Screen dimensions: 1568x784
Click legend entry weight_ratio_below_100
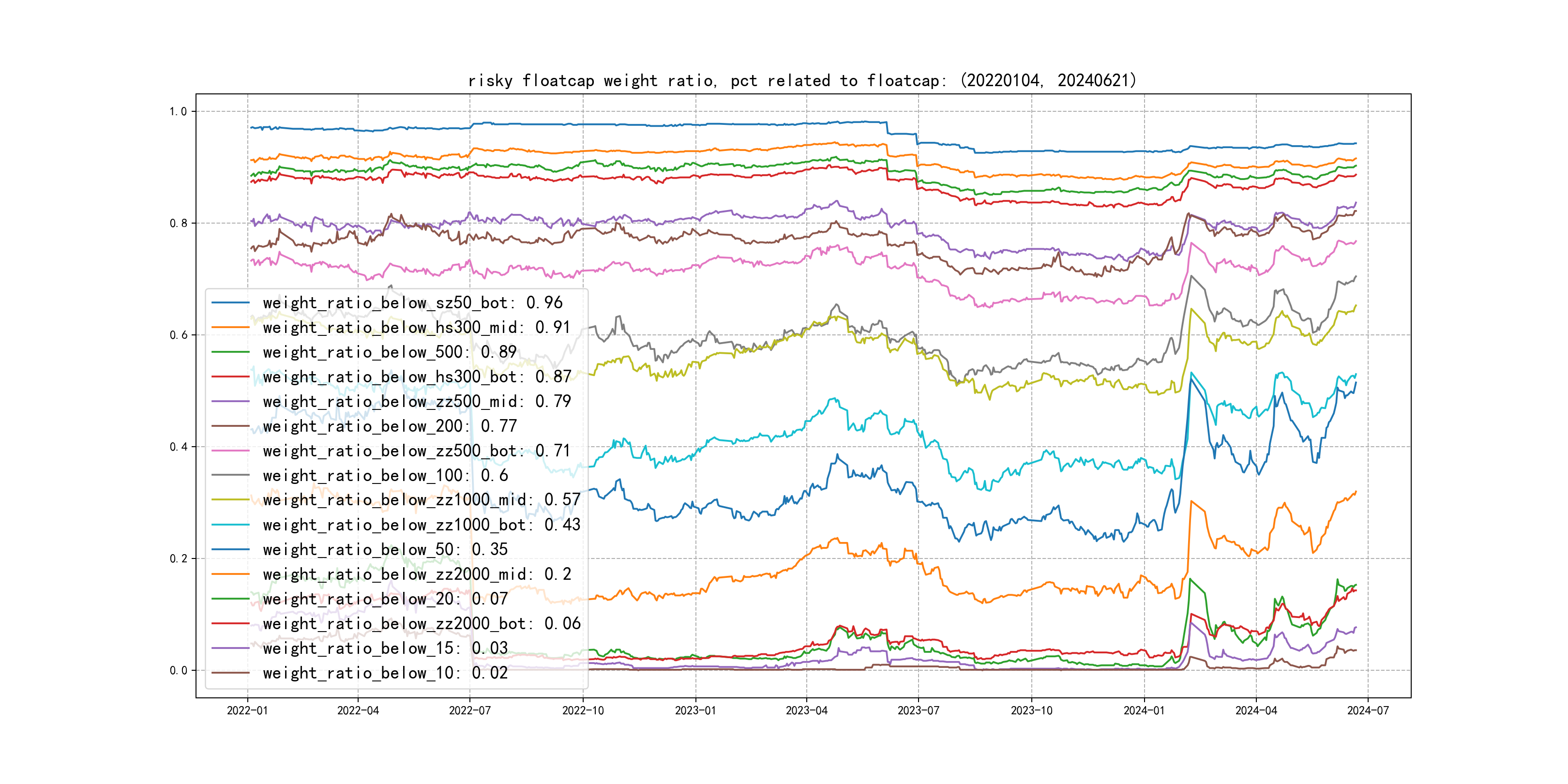tap(385, 475)
